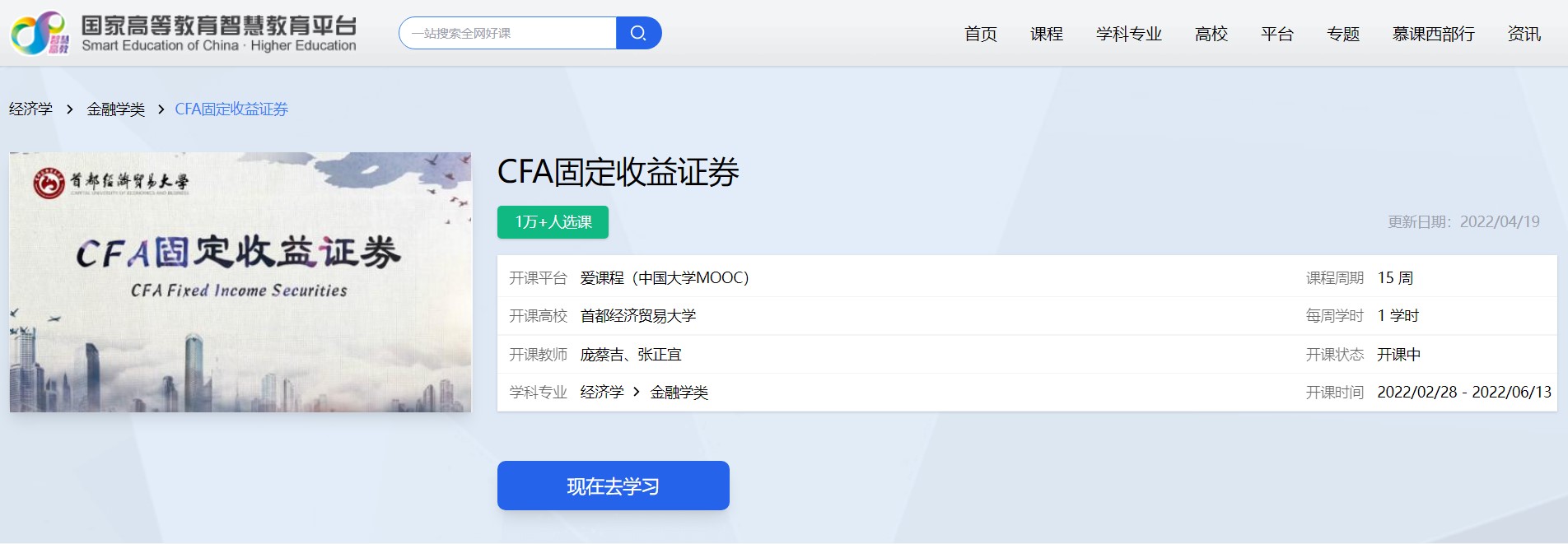Go to 慕课西部行 page
1568x544 pixels.
1433,34
